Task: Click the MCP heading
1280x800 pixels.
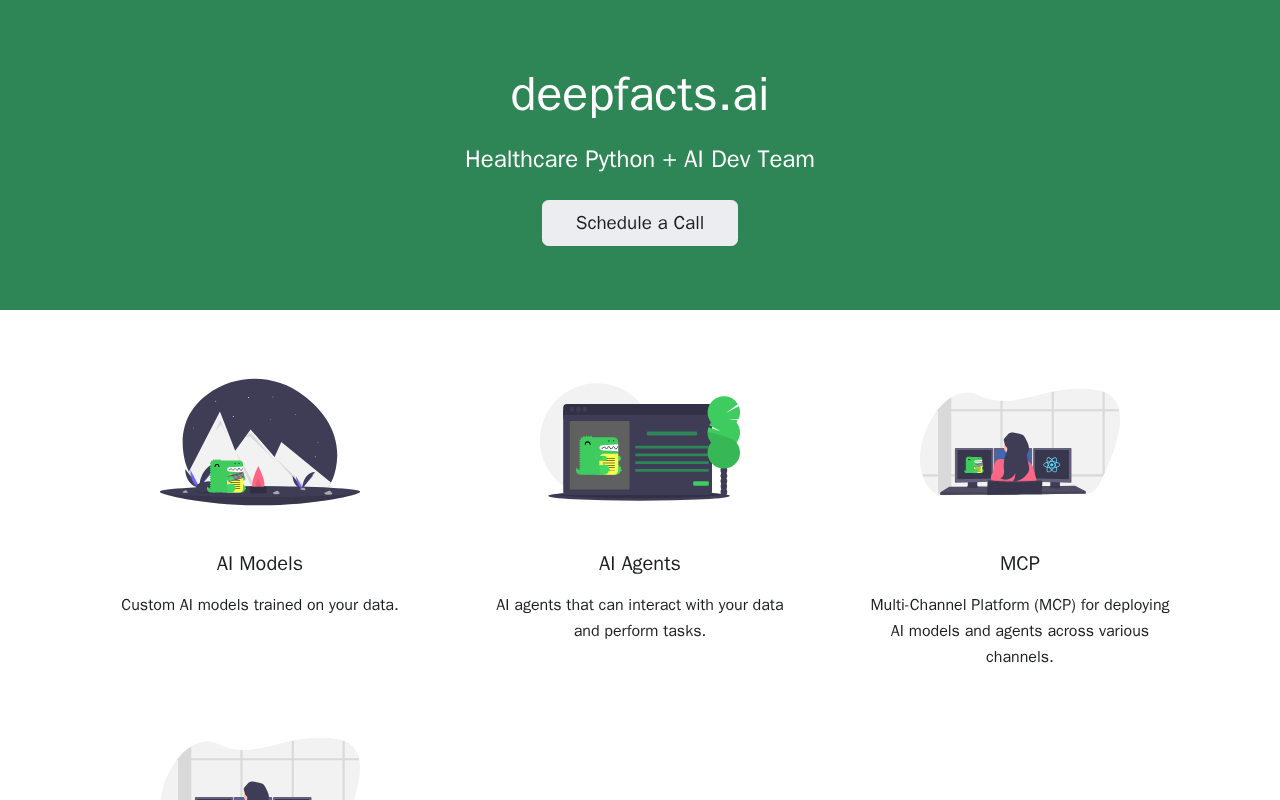Action: point(1020,563)
